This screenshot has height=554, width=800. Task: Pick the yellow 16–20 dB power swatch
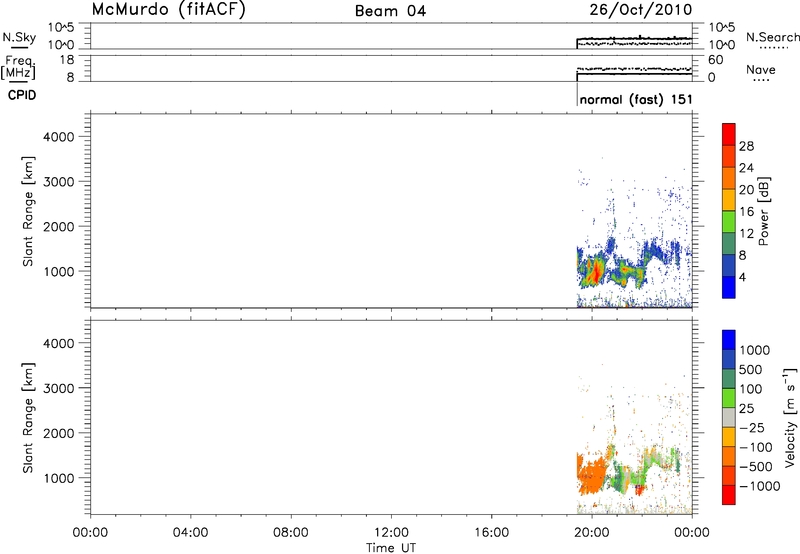pyautogui.click(x=729, y=199)
